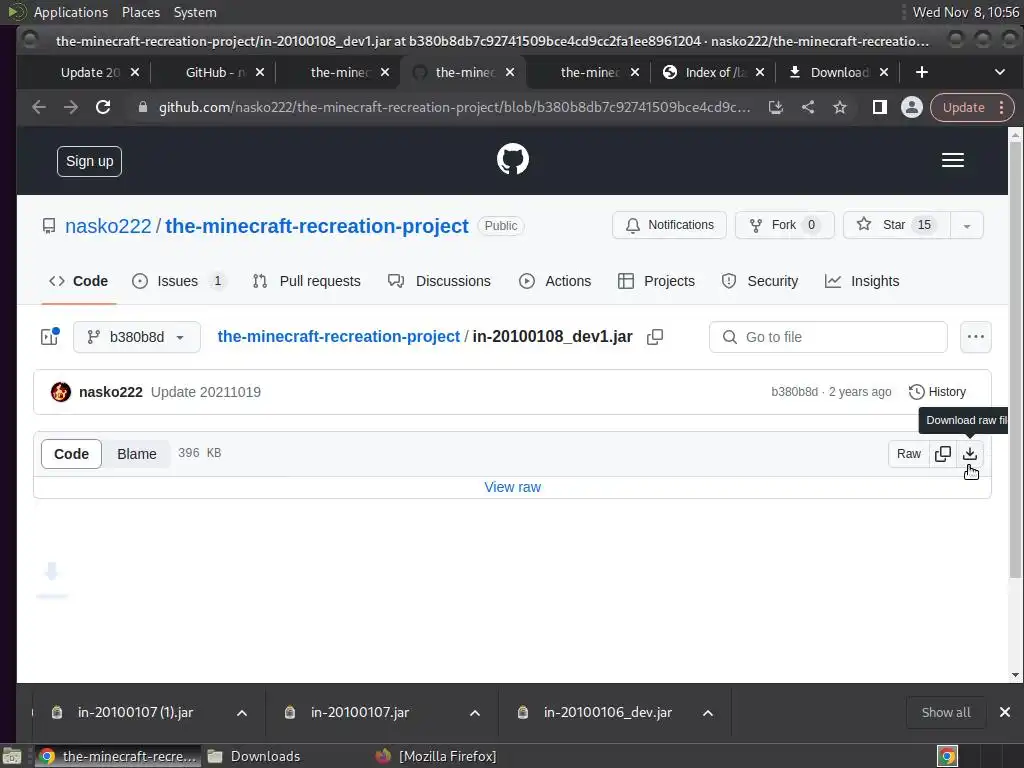Go to the Pull requests tab
Screen dimensions: 1024x768
pyautogui.click(x=306, y=281)
